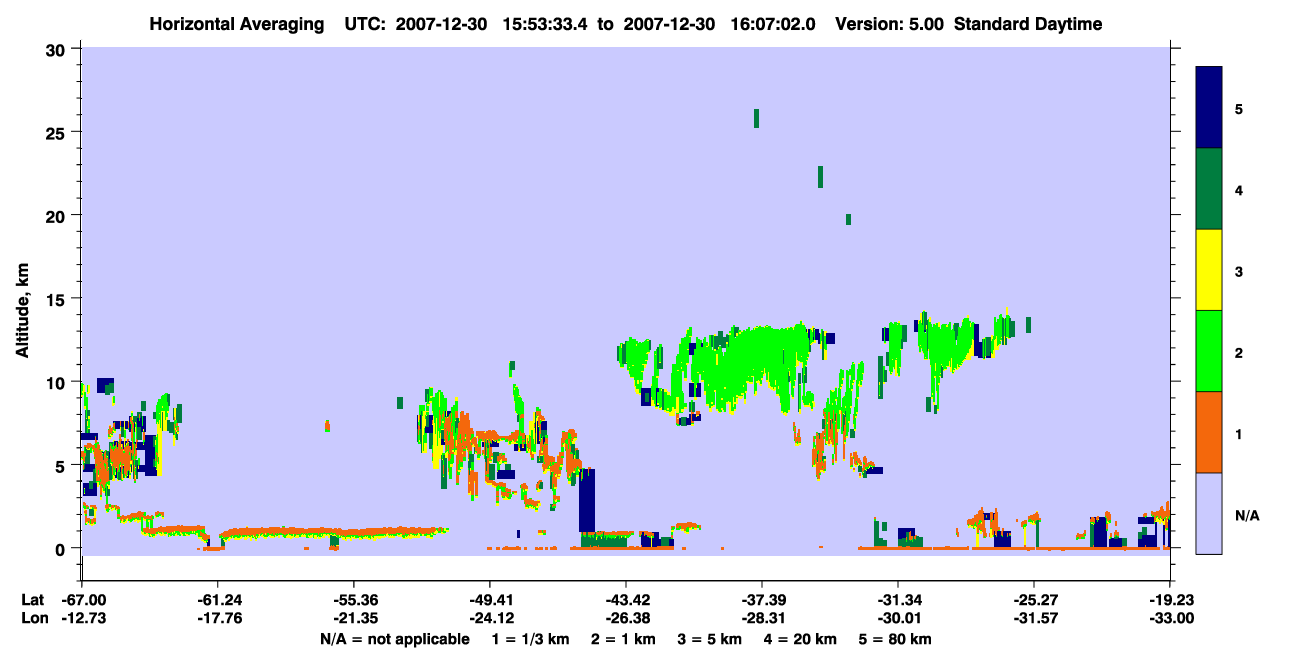
Task: Click the colorbar label '4'
Action: point(1239,190)
